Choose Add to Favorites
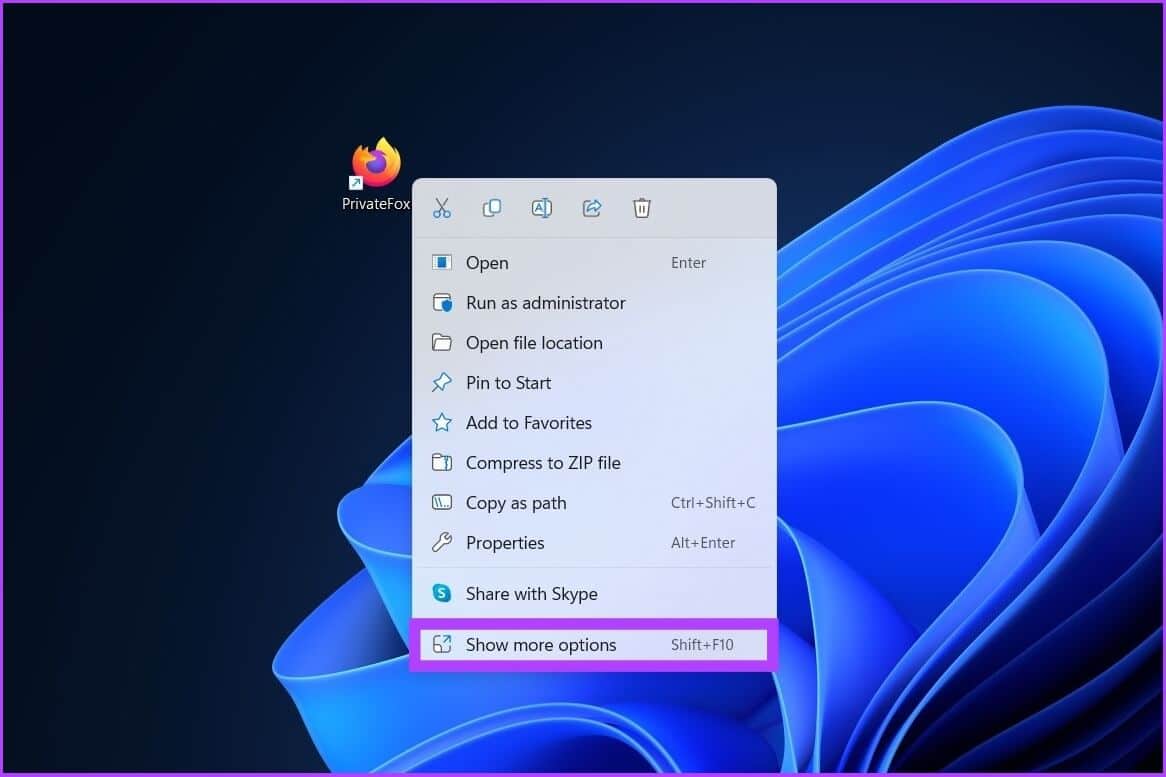This screenshot has width=1166, height=777. point(594,423)
